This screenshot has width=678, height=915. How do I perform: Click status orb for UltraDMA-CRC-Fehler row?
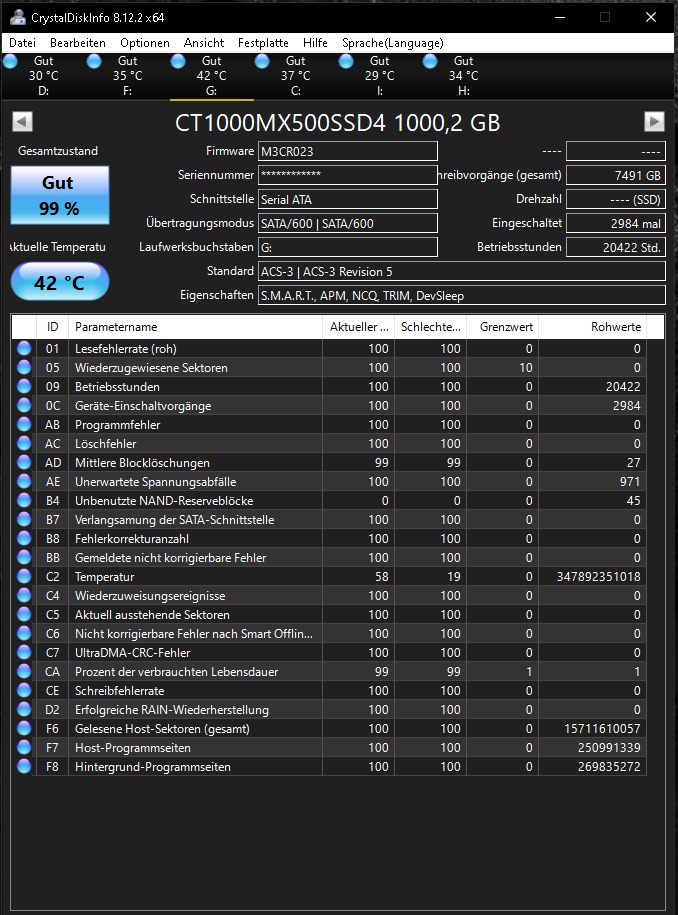(x=24, y=652)
